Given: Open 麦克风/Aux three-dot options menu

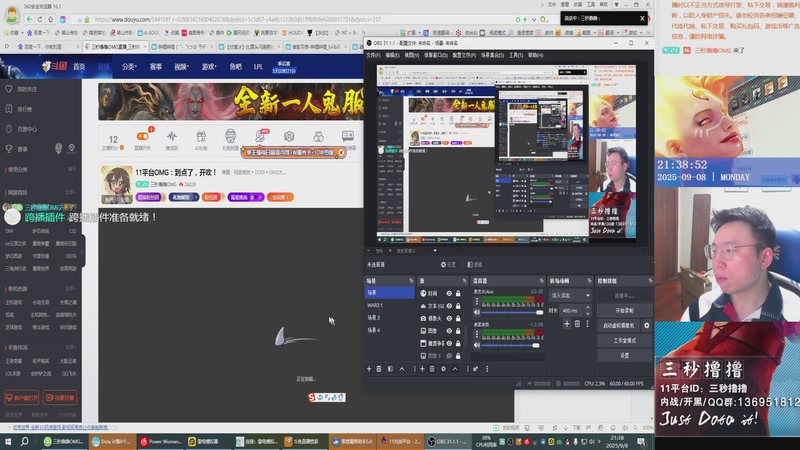Looking at the screenshot, I should (x=477, y=302).
